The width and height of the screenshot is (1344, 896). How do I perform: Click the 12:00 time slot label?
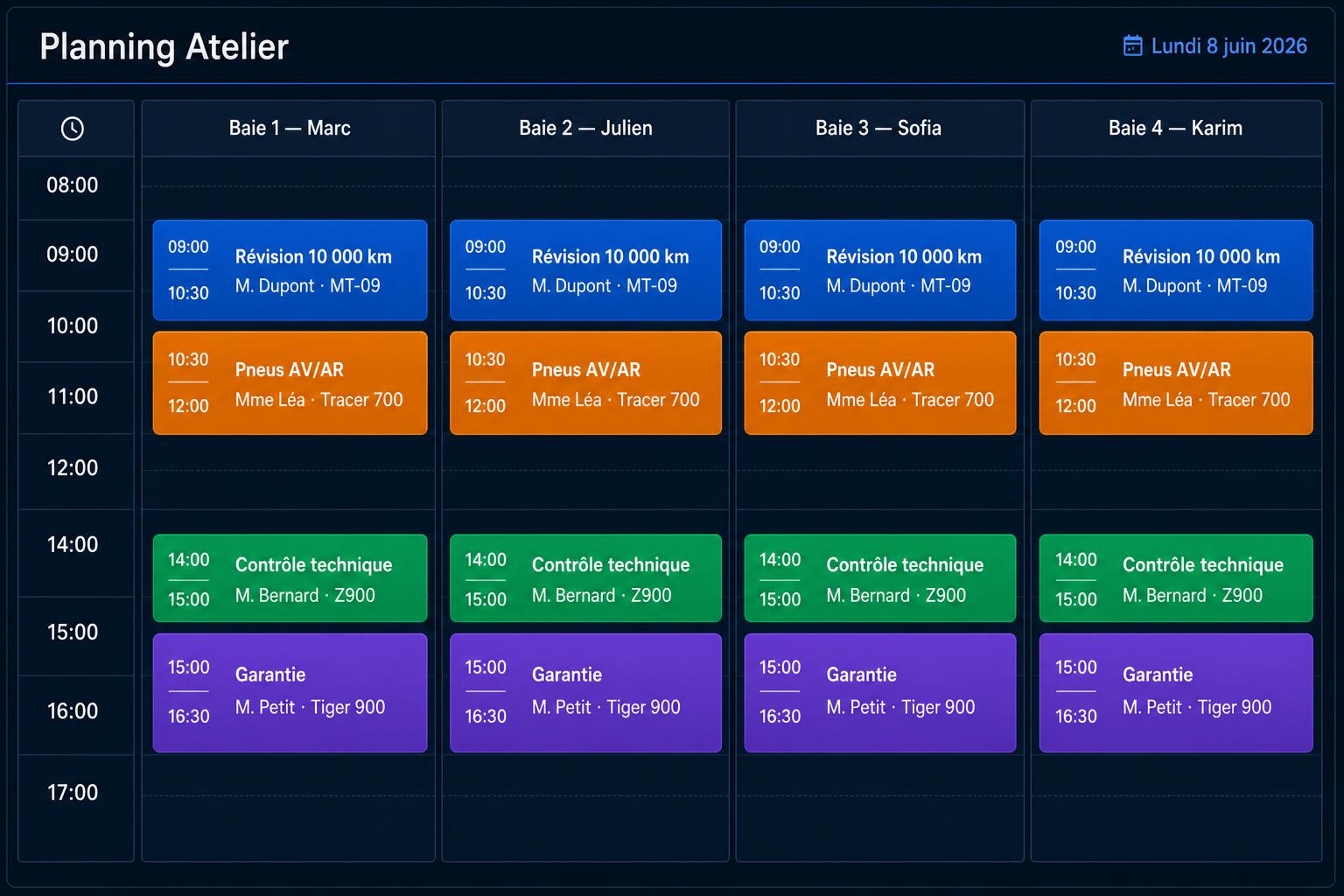click(73, 468)
